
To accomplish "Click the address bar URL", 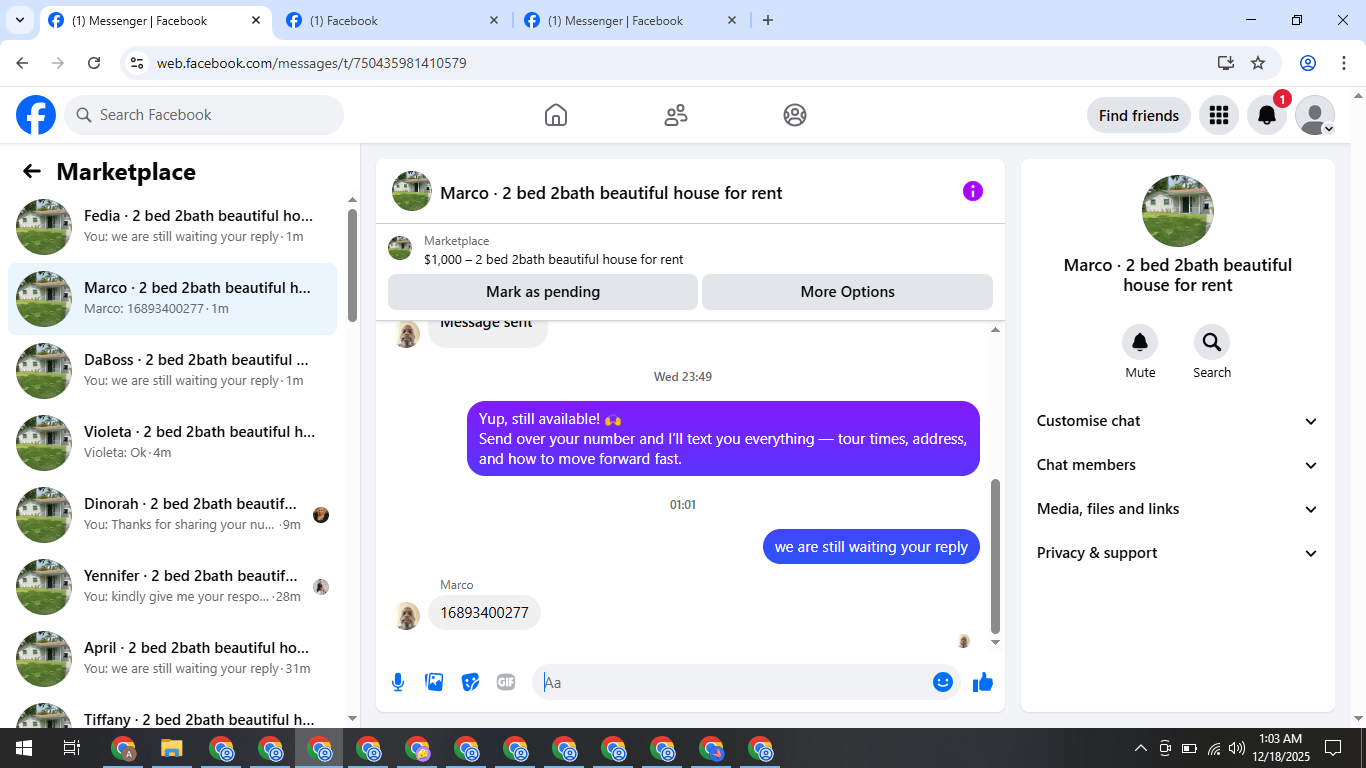I will point(311,63).
